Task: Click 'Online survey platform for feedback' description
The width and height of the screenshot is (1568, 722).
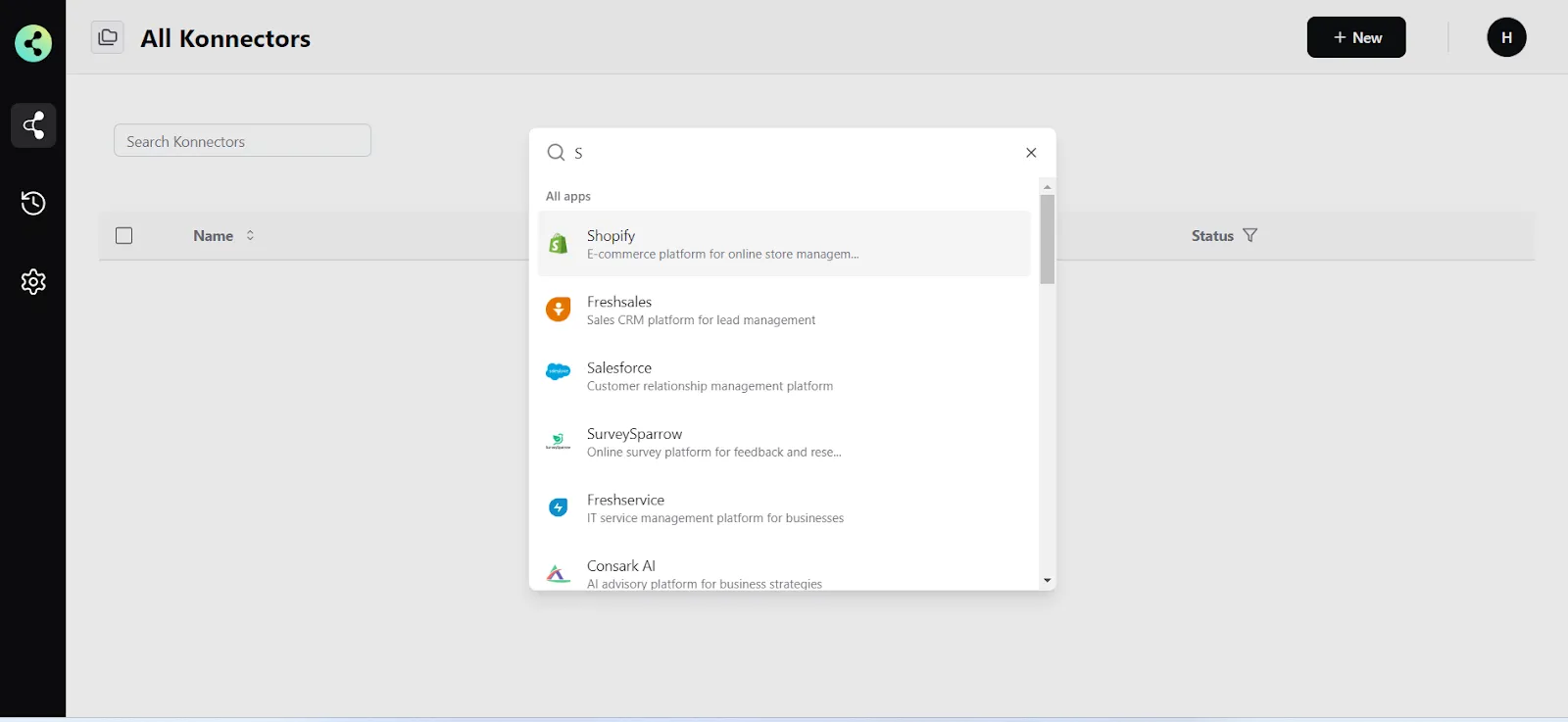Action: point(714,453)
